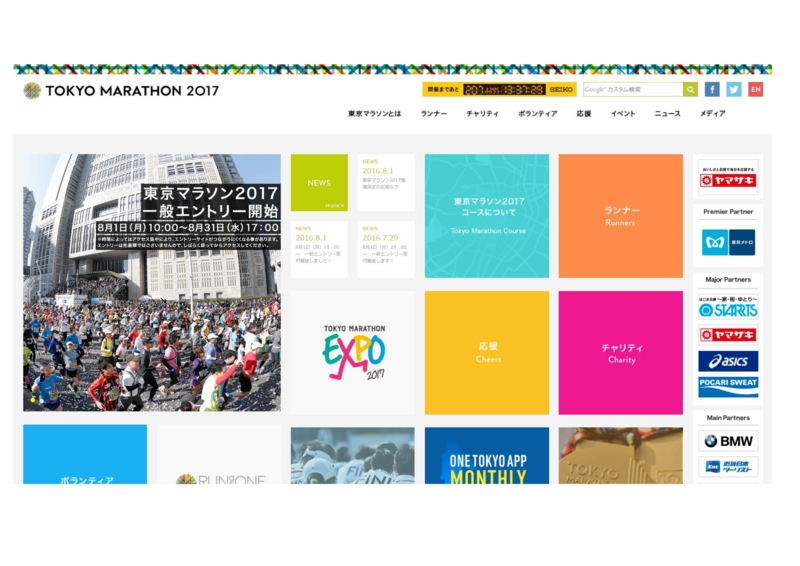The height and width of the screenshot is (566, 800).
Task: Click the BMW main partner logo
Action: (x=728, y=441)
